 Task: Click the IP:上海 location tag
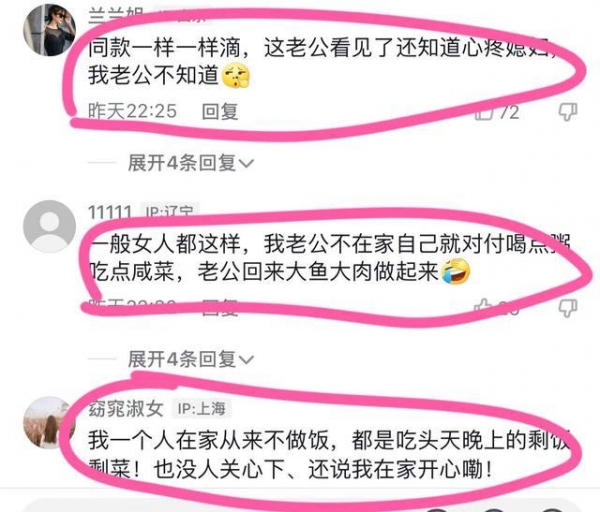202,409
